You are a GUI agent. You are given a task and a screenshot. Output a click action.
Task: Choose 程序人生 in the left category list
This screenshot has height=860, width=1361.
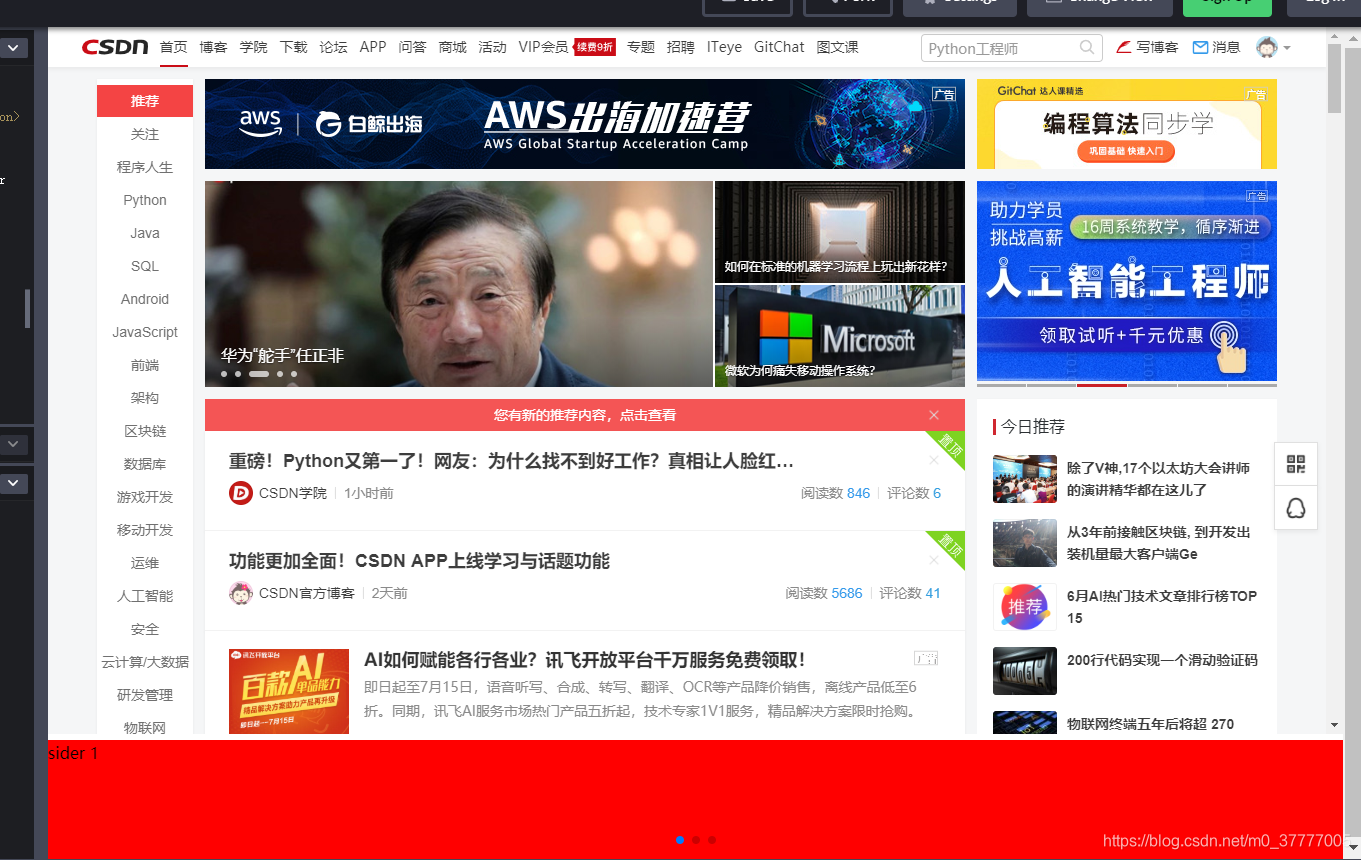pos(145,167)
